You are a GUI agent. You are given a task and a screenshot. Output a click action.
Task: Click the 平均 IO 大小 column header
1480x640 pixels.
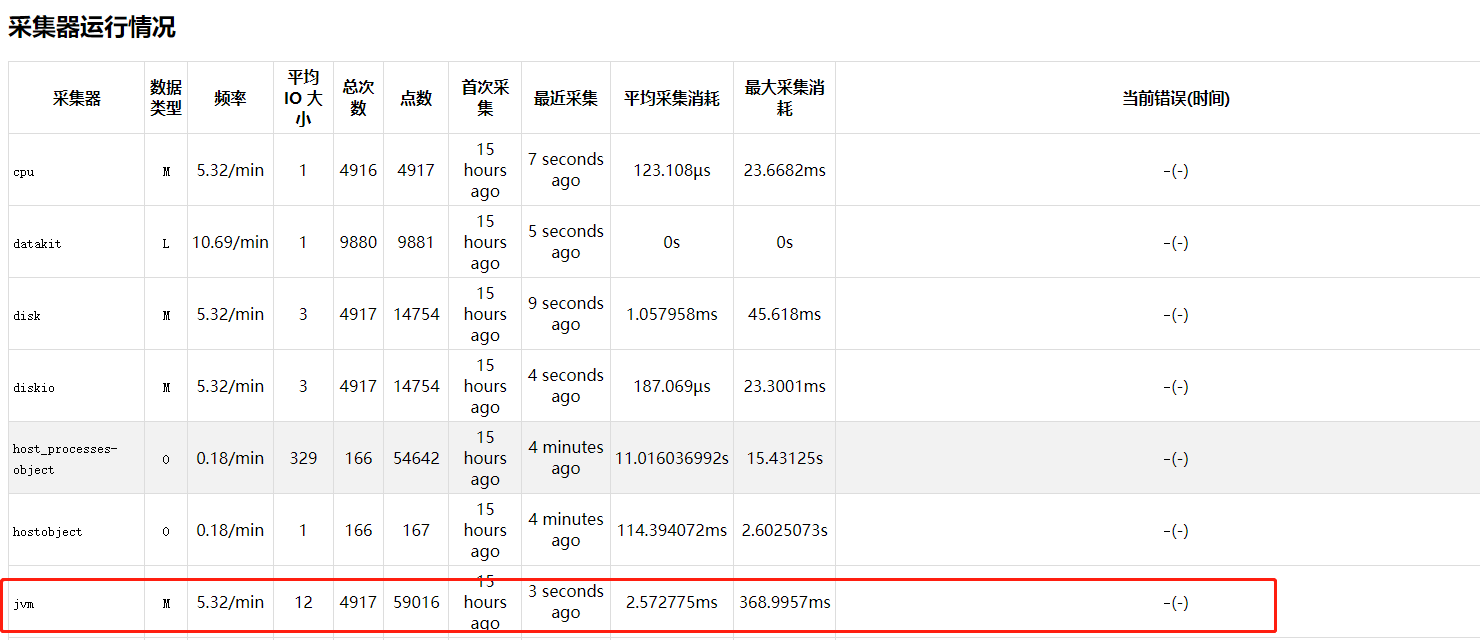click(303, 98)
